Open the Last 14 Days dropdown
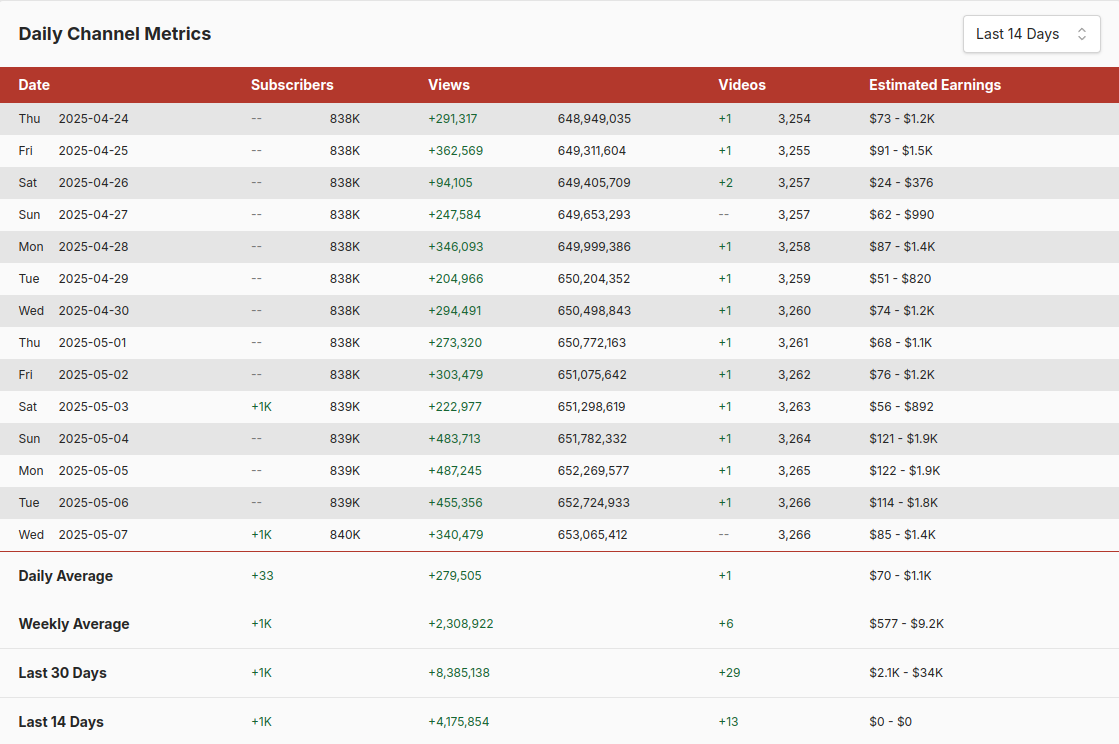 pos(1031,34)
